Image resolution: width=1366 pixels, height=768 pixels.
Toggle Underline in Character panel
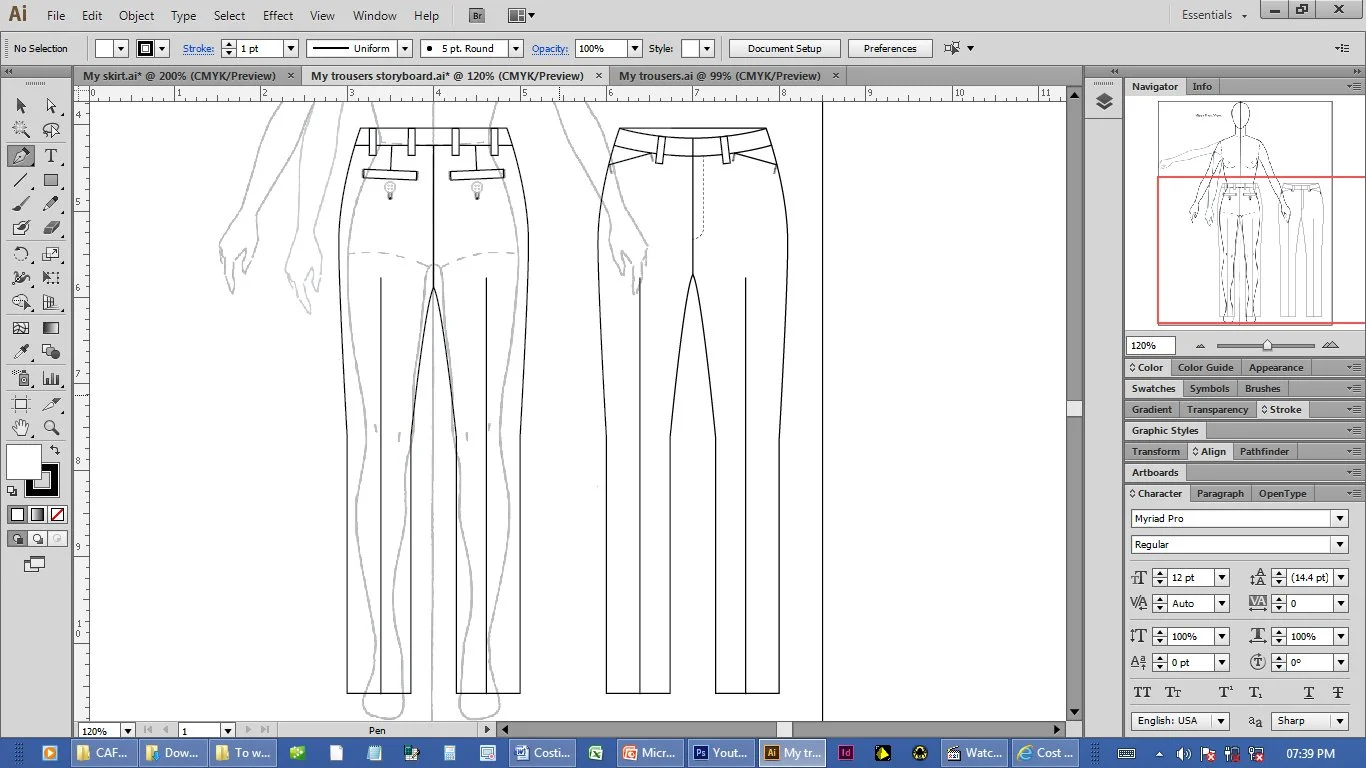[x=1308, y=692]
